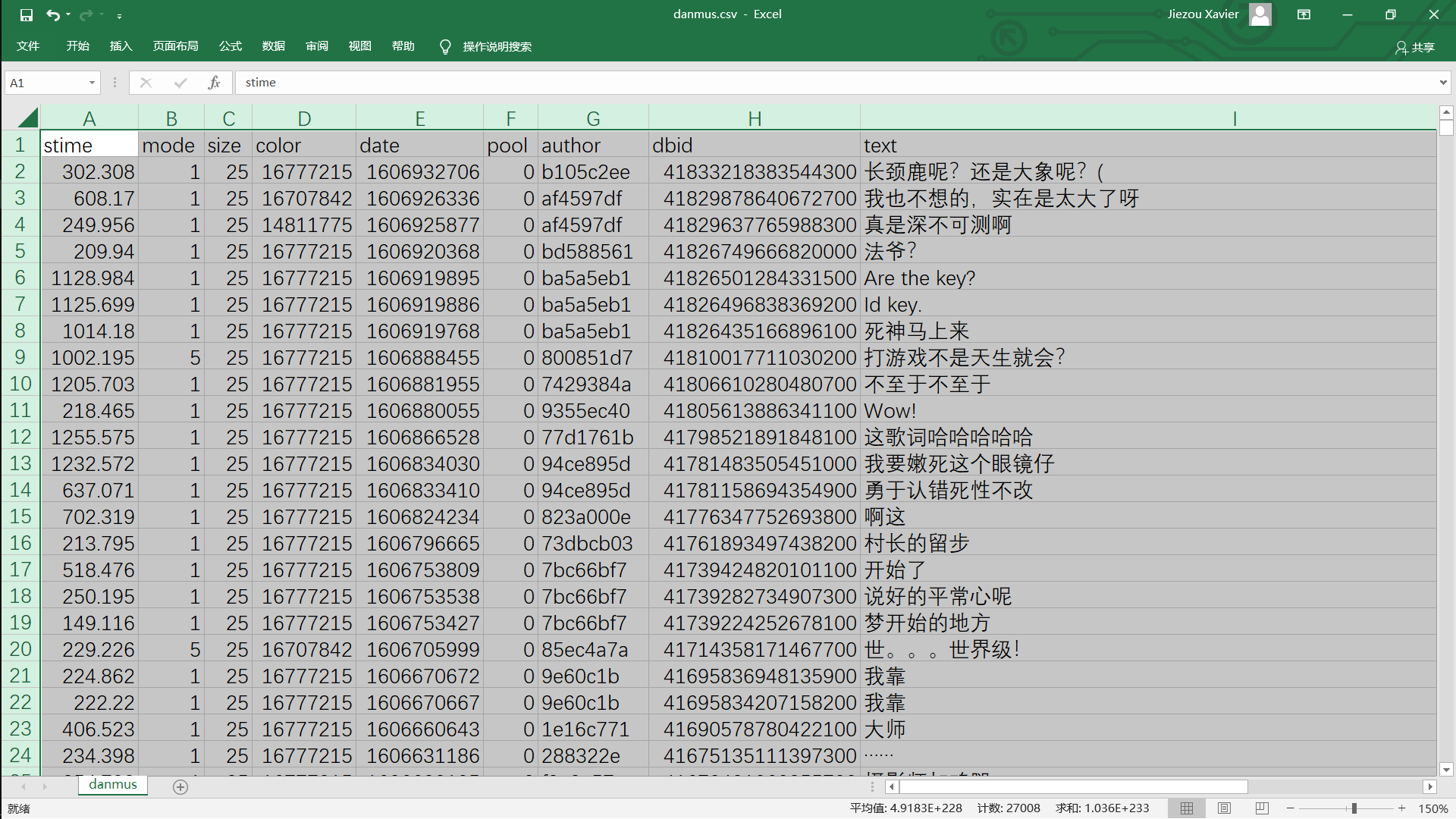Click the enter checkmark formula bar icon

tap(180, 83)
